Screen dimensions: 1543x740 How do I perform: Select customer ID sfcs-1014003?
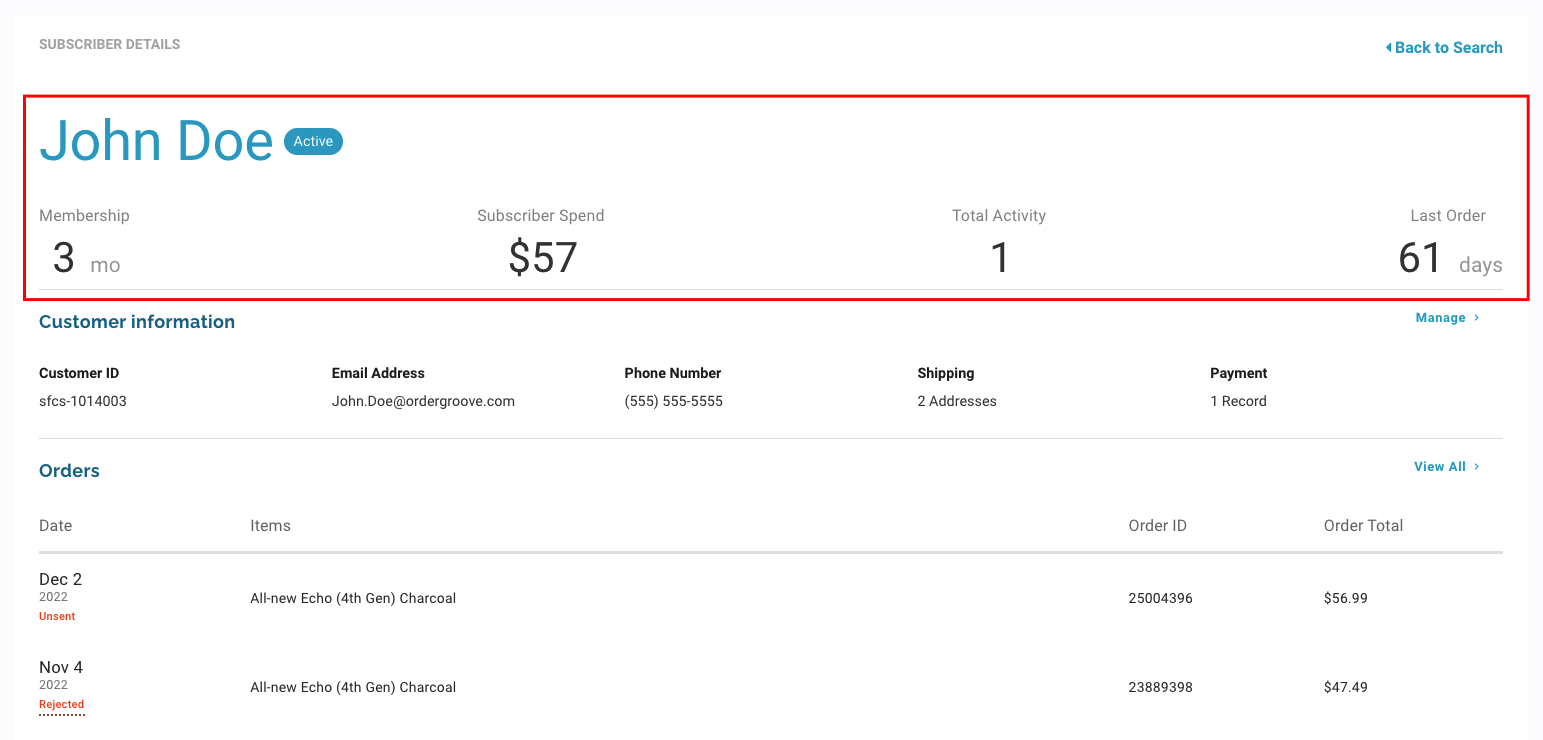point(83,401)
